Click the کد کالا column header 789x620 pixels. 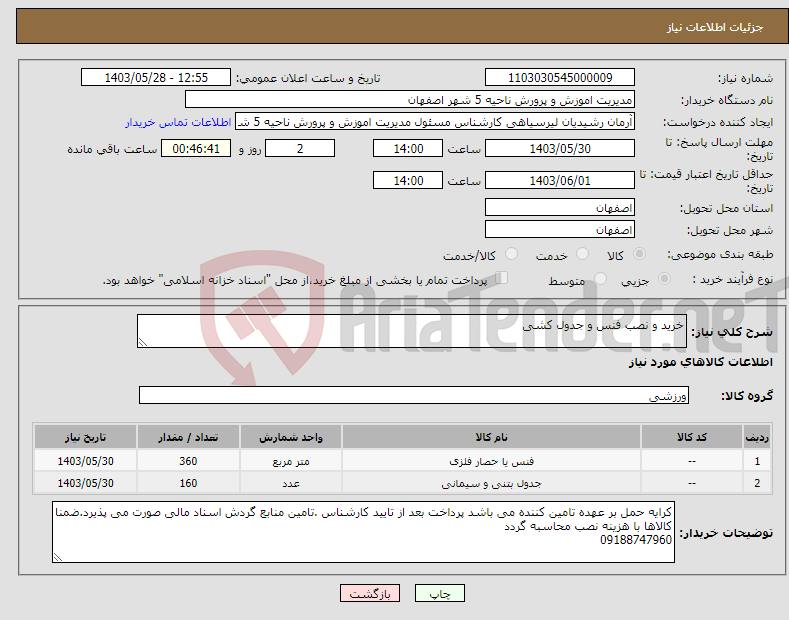tap(692, 437)
